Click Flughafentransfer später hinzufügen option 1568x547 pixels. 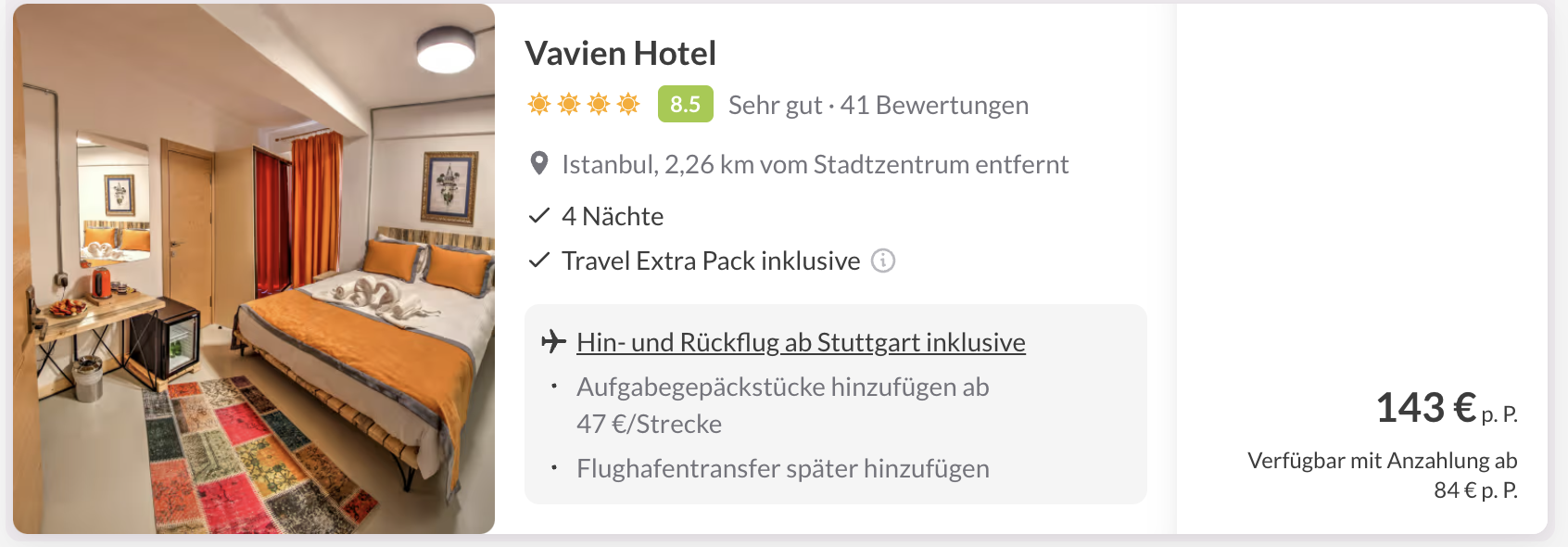[782, 469]
